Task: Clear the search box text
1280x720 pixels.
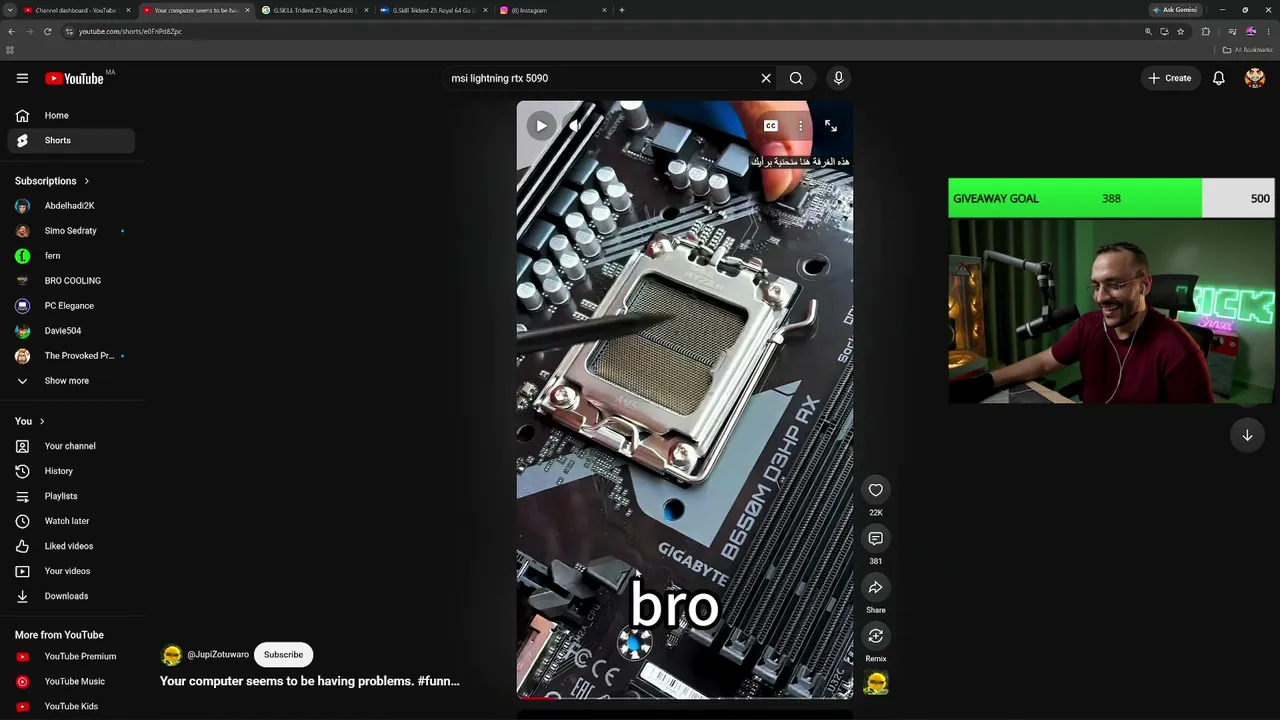Action: [766, 78]
